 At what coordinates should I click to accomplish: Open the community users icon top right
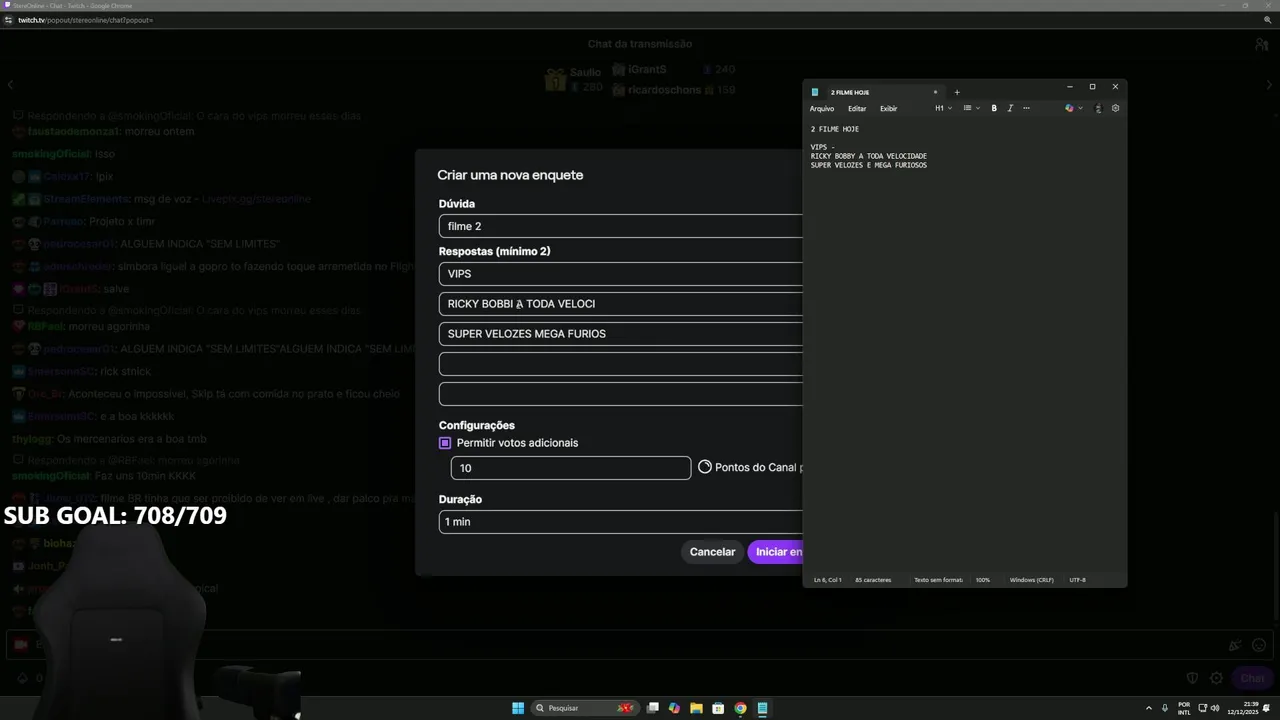(x=1262, y=44)
